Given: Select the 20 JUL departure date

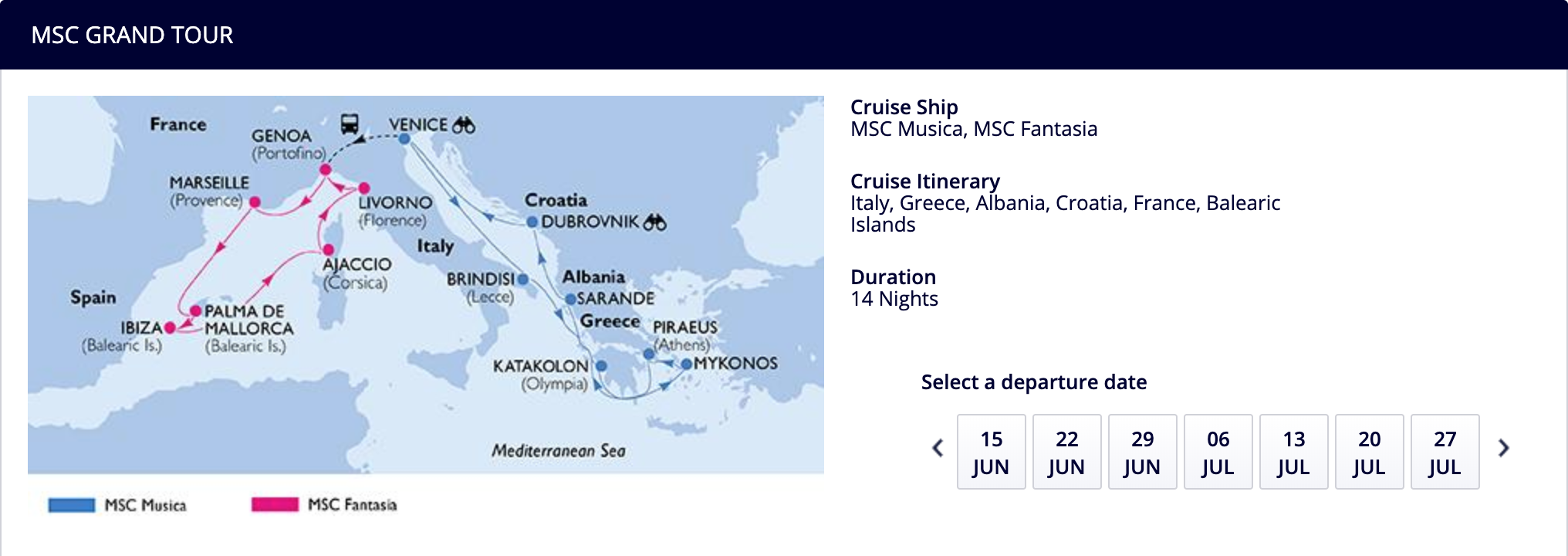Looking at the screenshot, I should (x=1370, y=452).
